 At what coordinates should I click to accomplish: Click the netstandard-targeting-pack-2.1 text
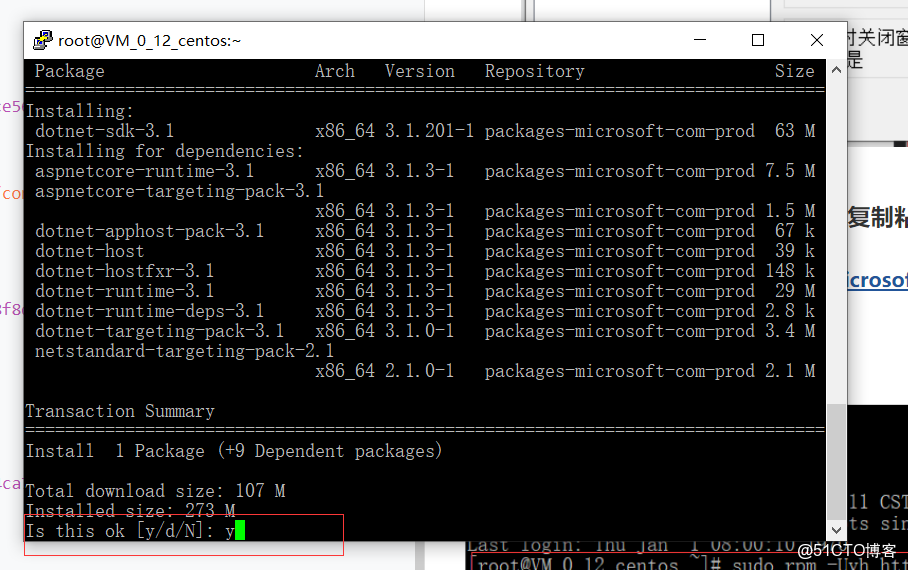tap(184, 351)
